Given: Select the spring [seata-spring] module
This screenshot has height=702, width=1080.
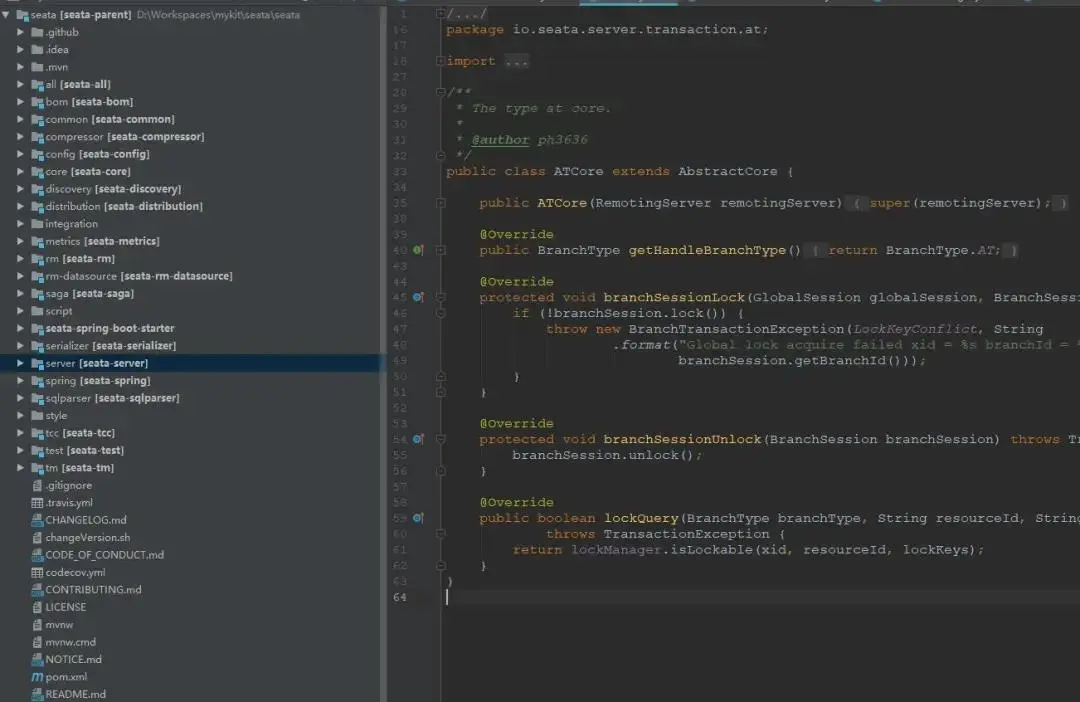Looking at the screenshot, I should [98, 381].
